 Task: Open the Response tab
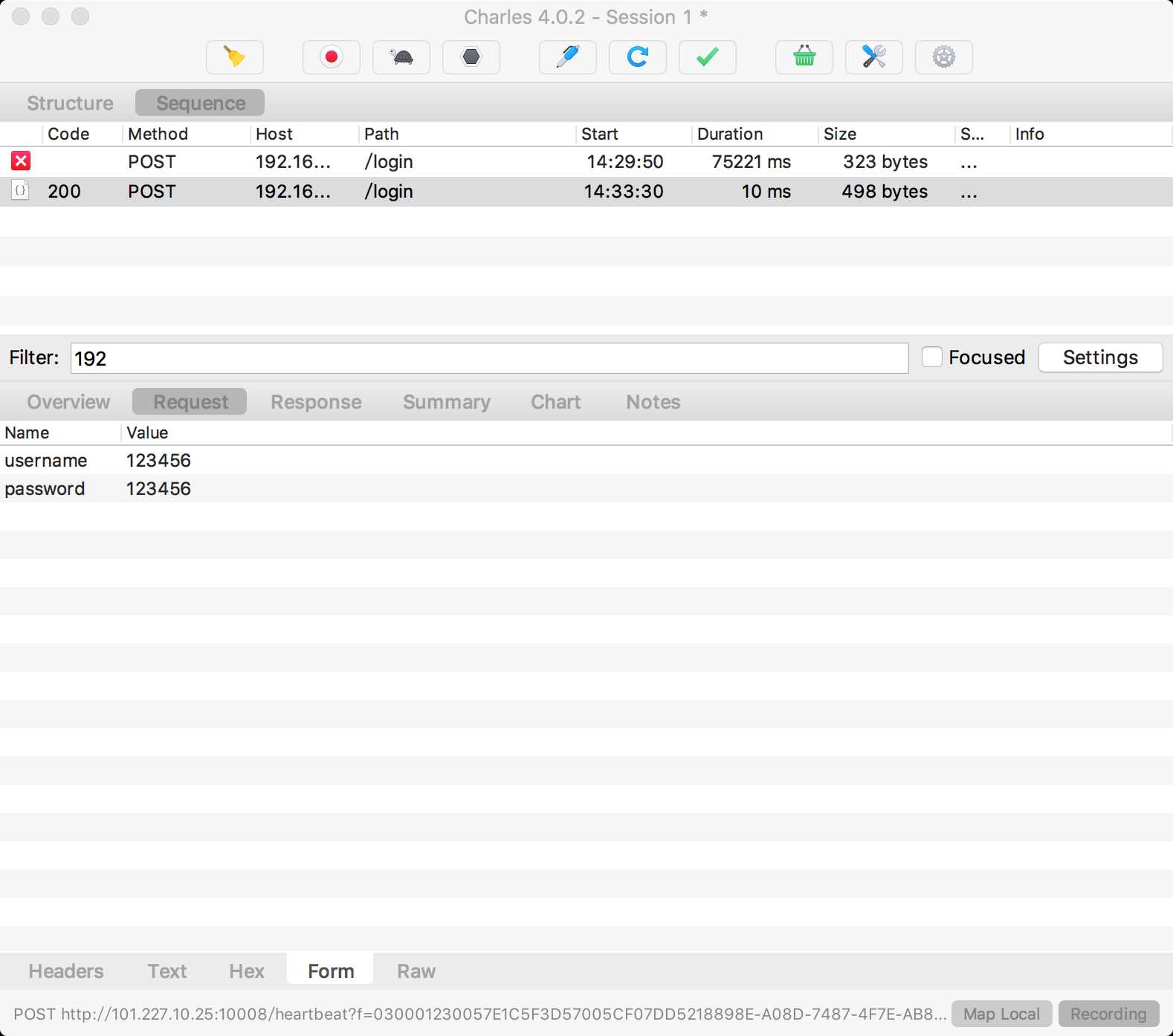pyautogui.click(x=316, y=402)
